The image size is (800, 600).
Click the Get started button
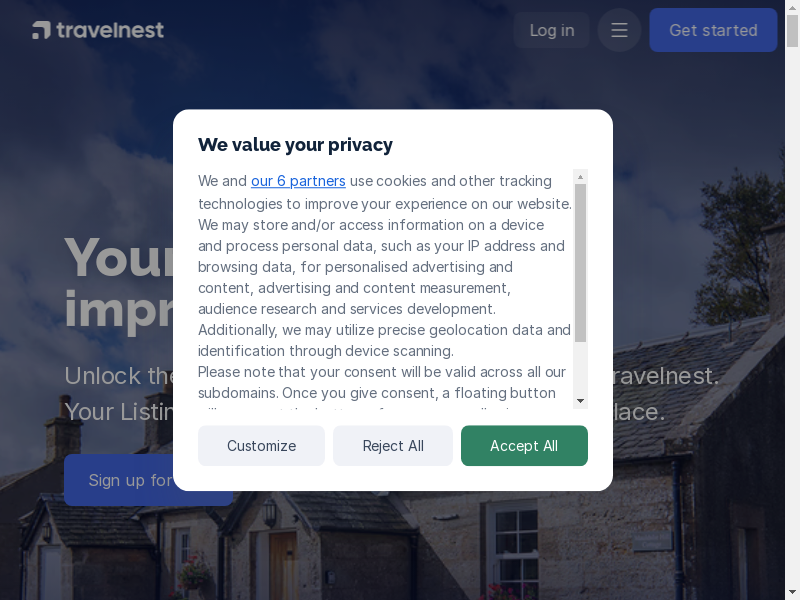point(713,30)
